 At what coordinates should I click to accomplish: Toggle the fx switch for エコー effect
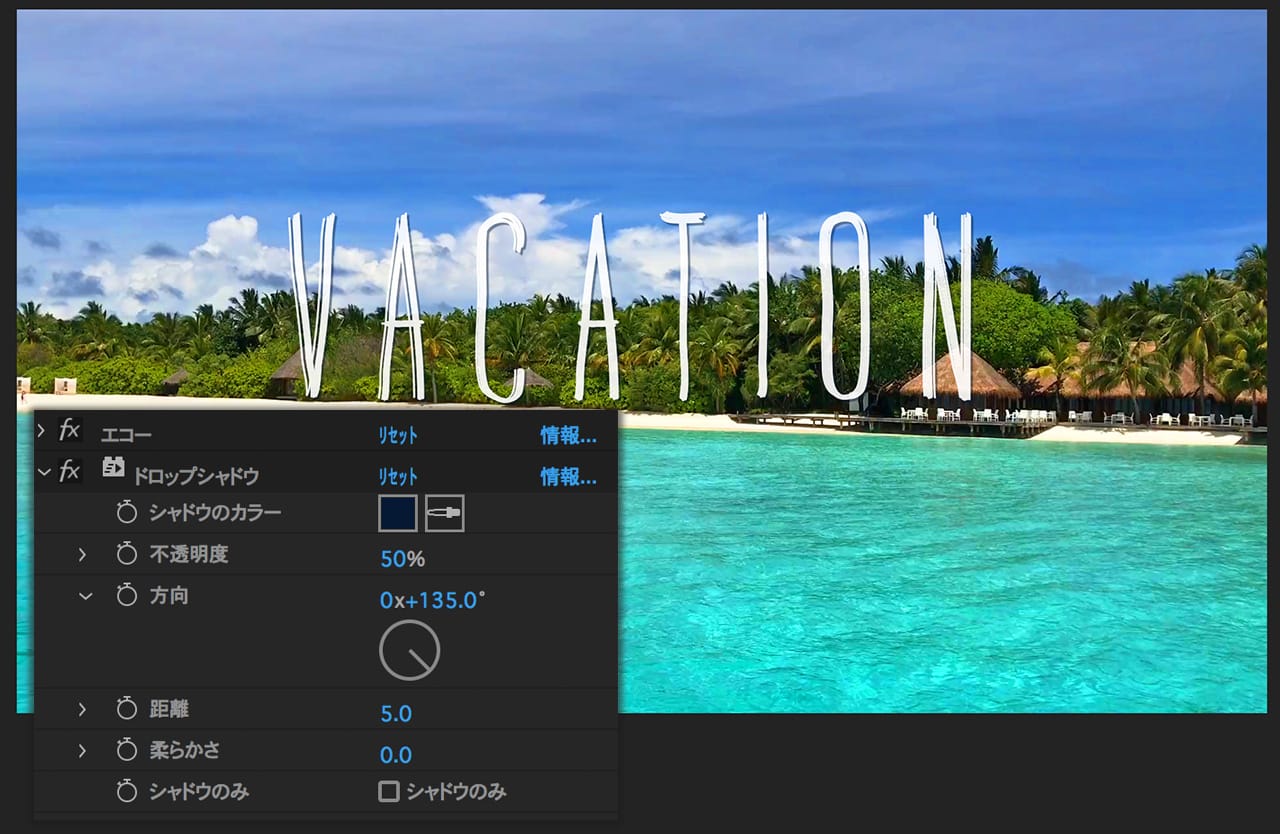tap(69, 431)
